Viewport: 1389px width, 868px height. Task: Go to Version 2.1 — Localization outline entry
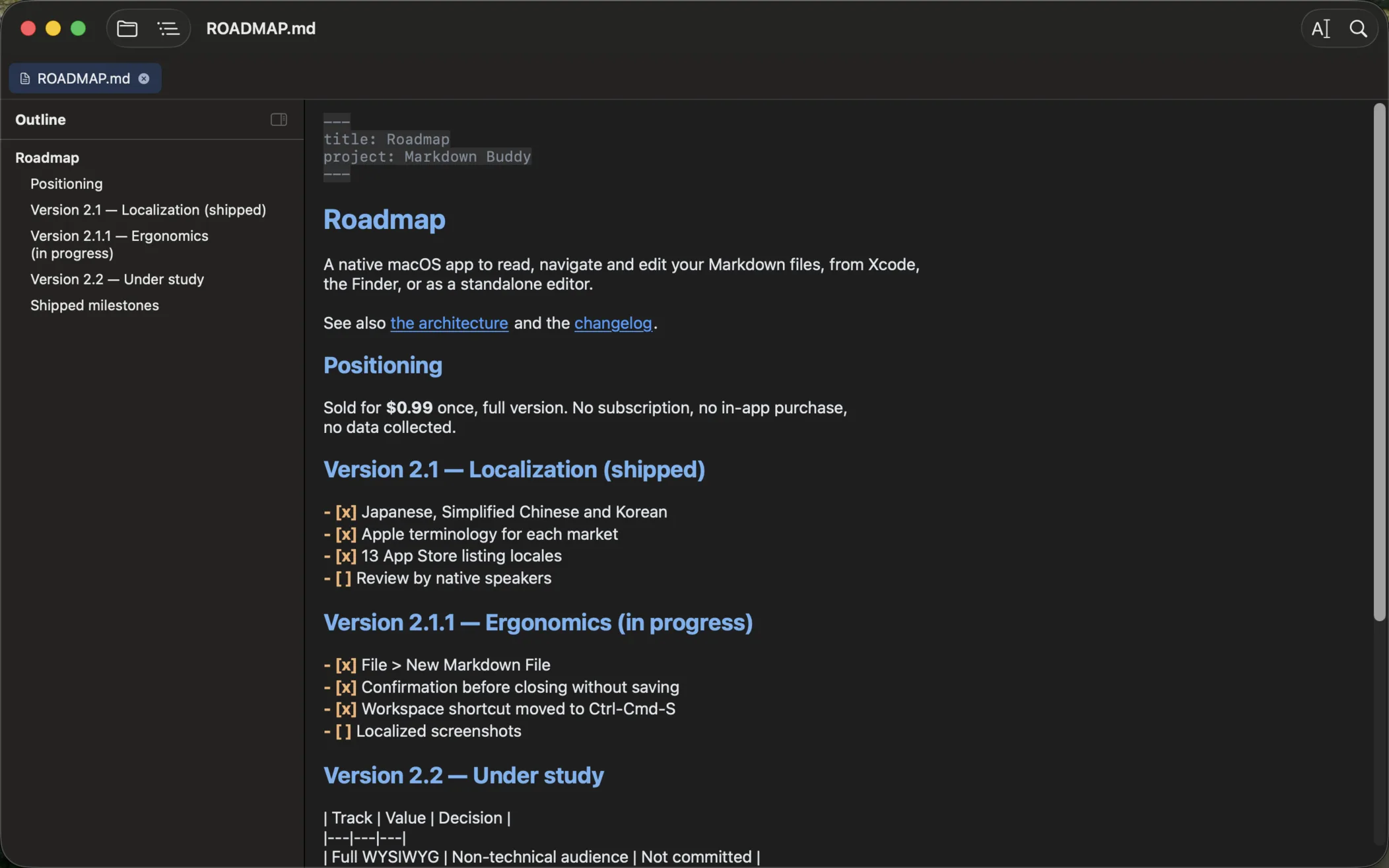click(148, 210)
